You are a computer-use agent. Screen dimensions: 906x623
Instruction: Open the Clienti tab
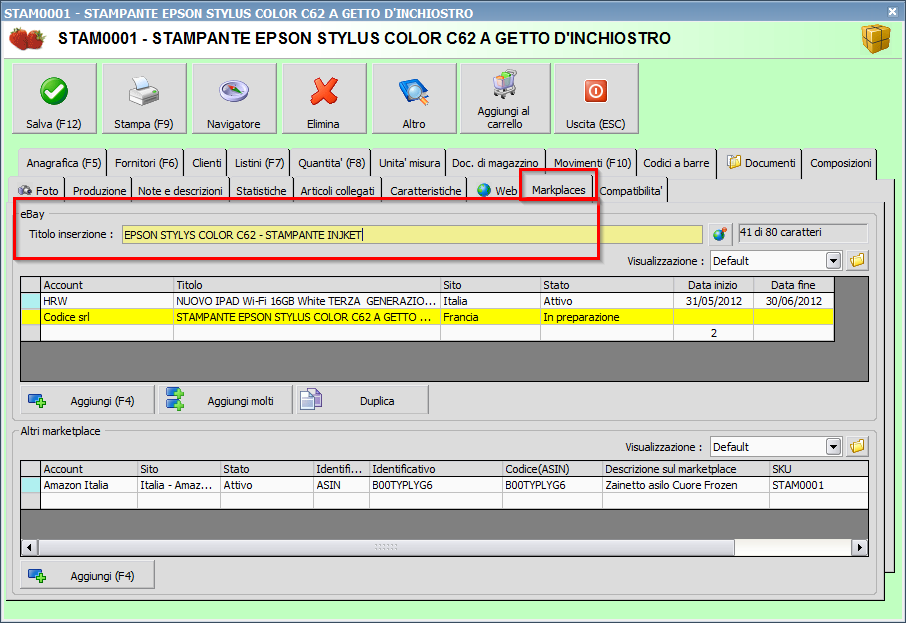point(206,163)
